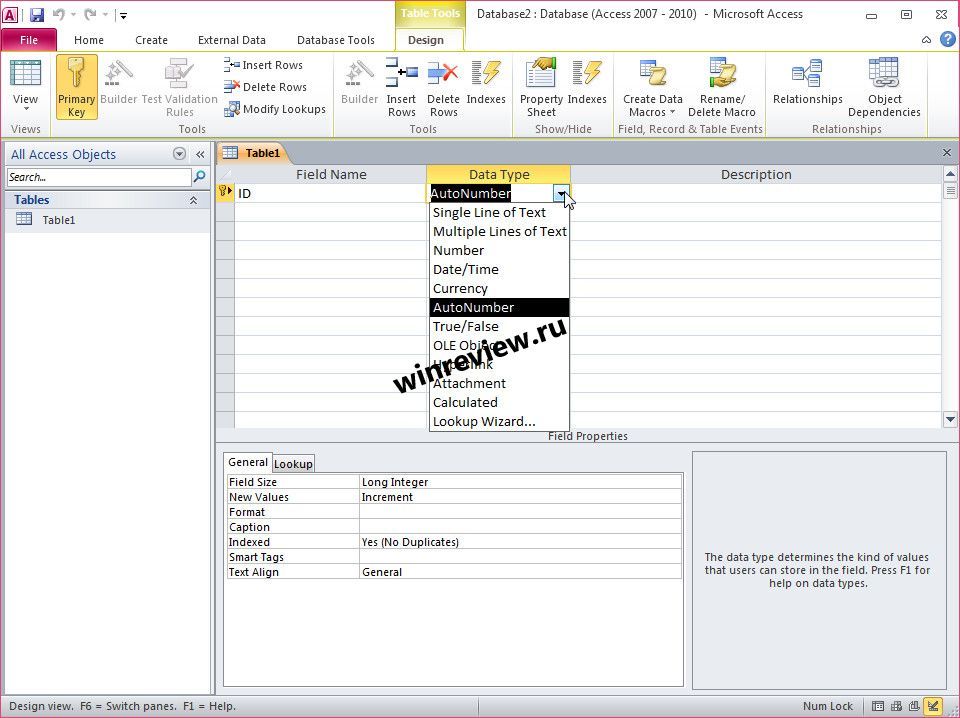The image size is (960, 718).
Task: Click the navigation pane Search box
Action: point(99,177)
